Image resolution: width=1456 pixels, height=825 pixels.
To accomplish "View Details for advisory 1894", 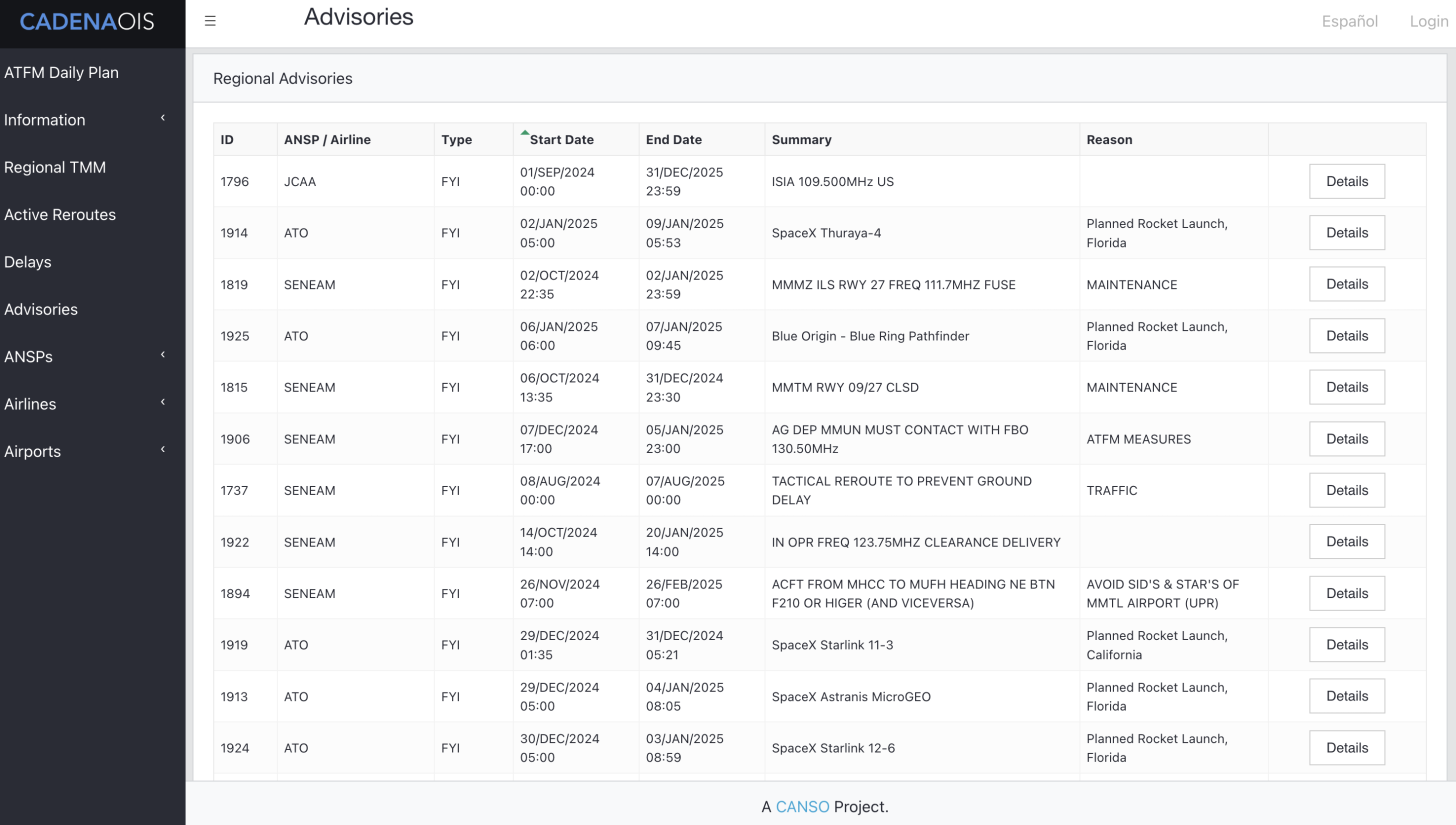I will coord(1347,594).
